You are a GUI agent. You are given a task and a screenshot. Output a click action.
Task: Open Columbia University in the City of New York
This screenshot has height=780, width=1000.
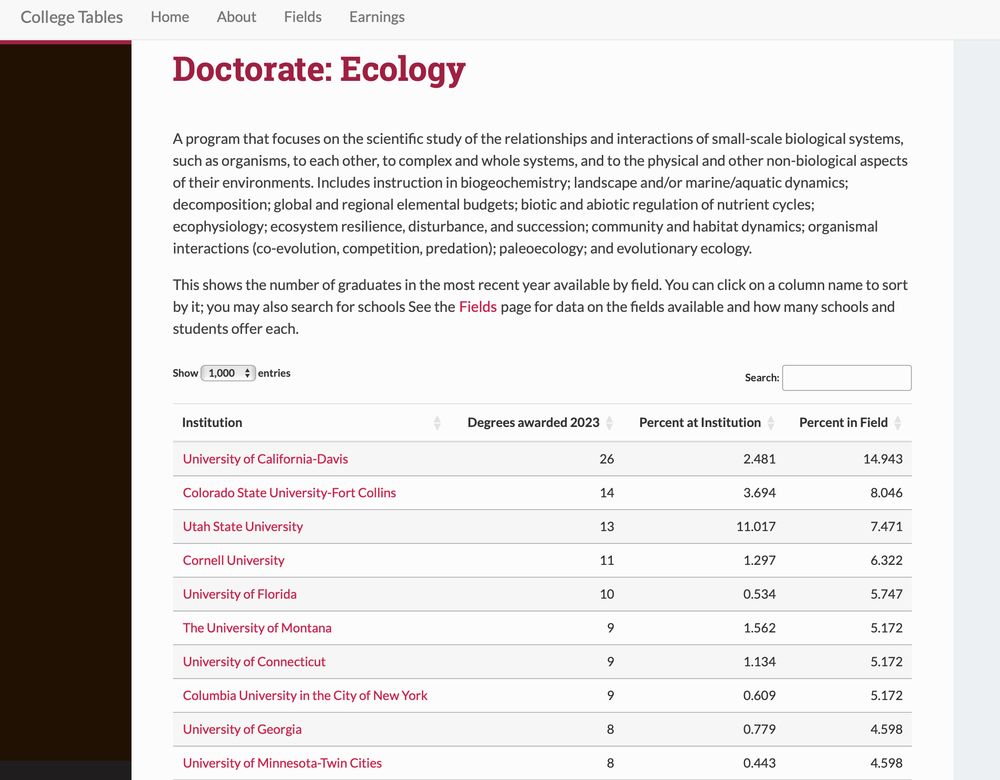point(305,696)
